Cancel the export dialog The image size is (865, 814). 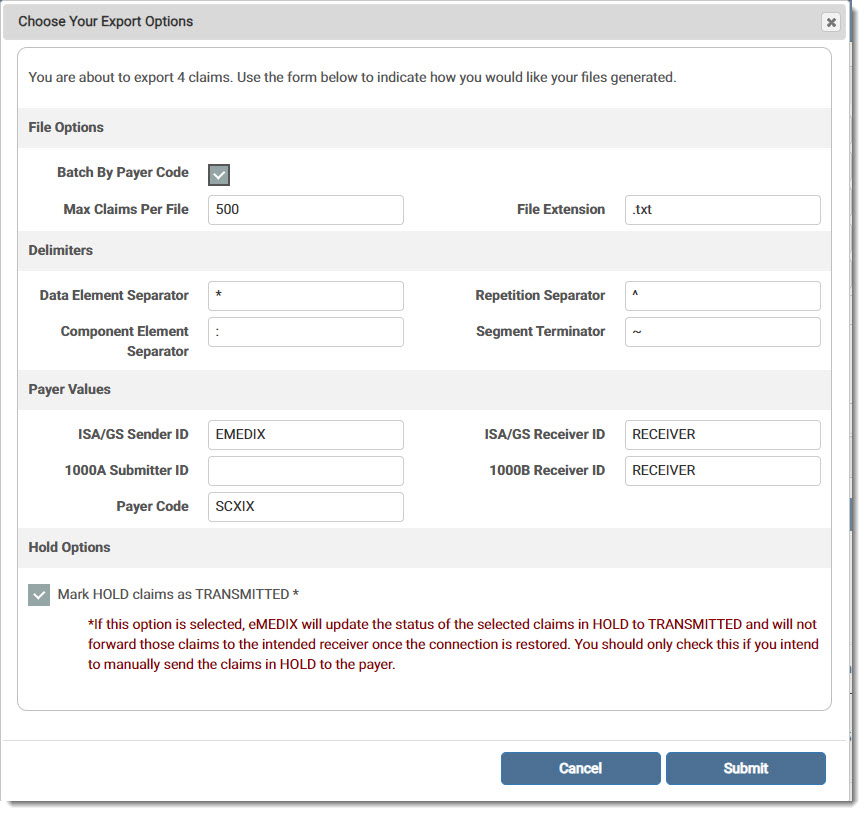coord(580,768)
